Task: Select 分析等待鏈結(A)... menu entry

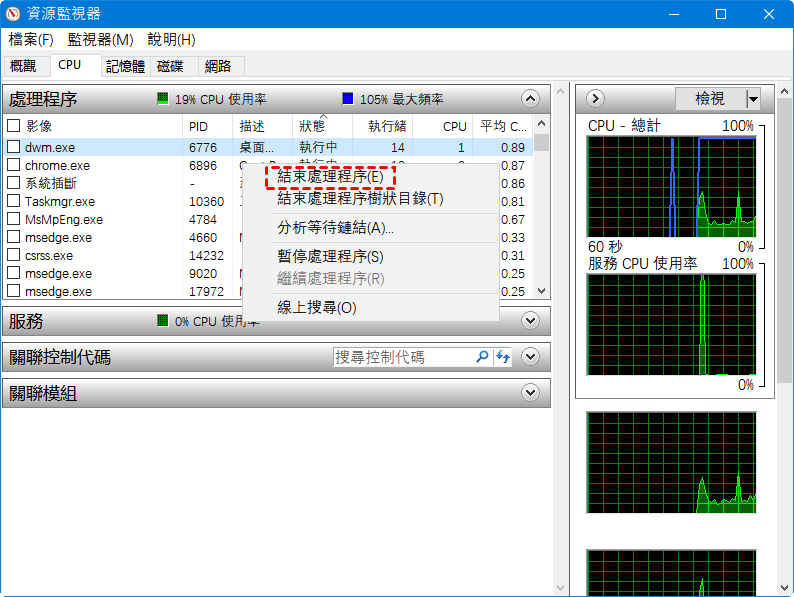Action: pyautogui.click(x=335, y=228)
